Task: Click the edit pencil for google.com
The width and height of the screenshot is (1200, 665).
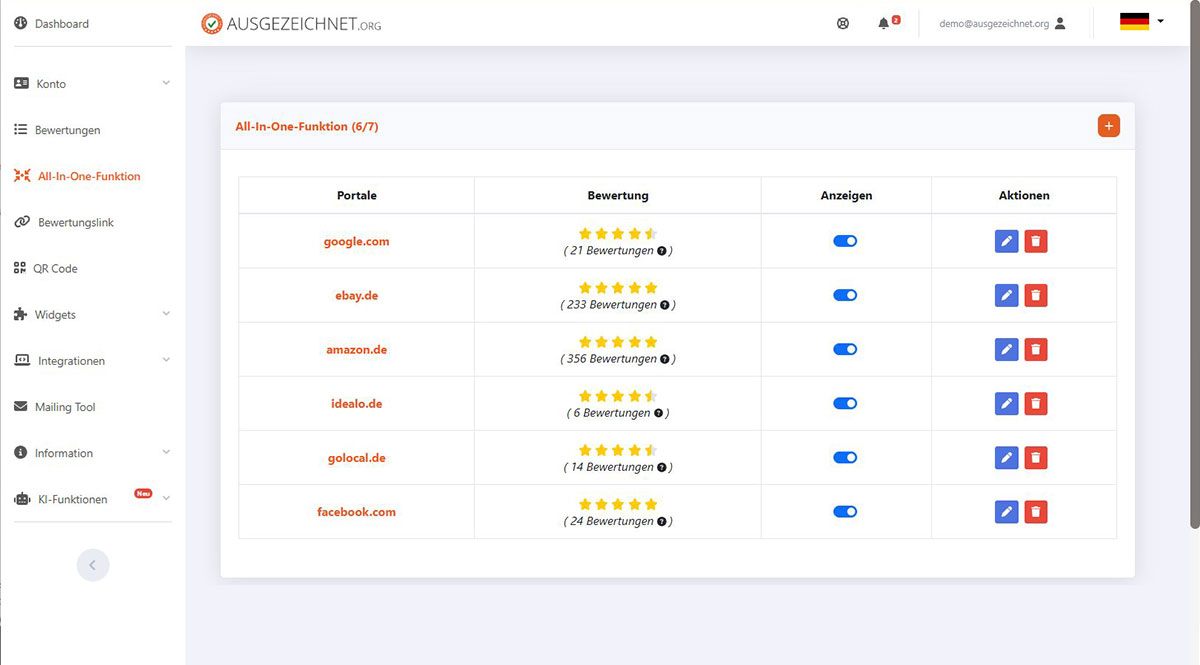Action: coord(1006,241)
